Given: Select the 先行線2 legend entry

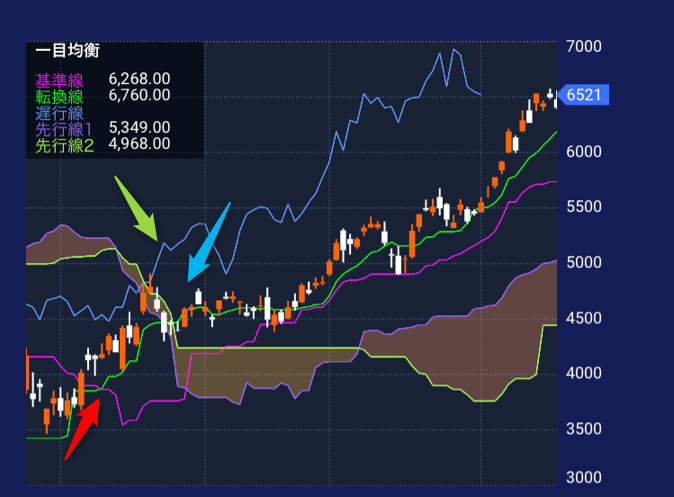Looking at the screenshot, I should pos(65,146).
